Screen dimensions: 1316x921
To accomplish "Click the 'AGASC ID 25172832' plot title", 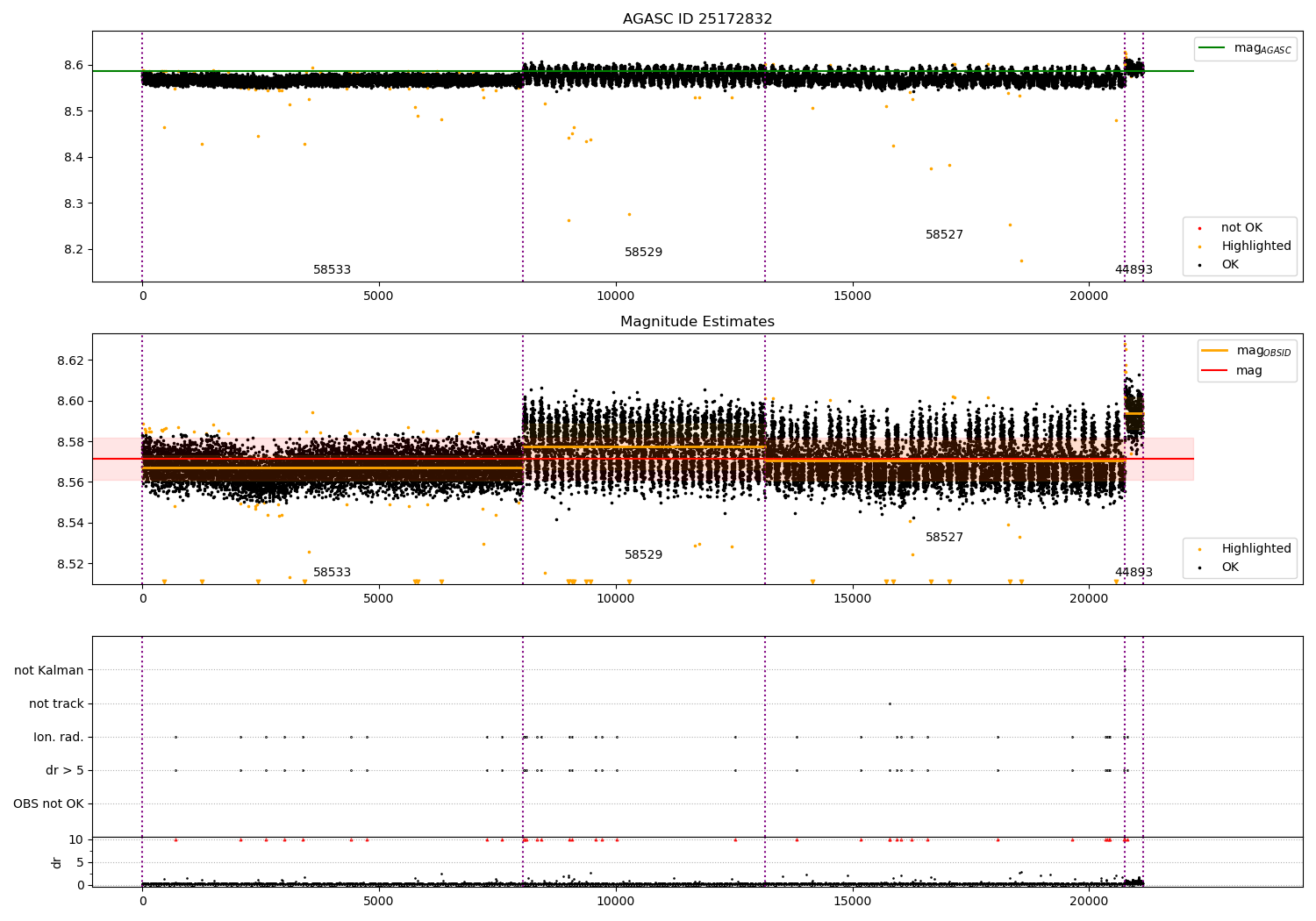I will [x=697, y=19].
